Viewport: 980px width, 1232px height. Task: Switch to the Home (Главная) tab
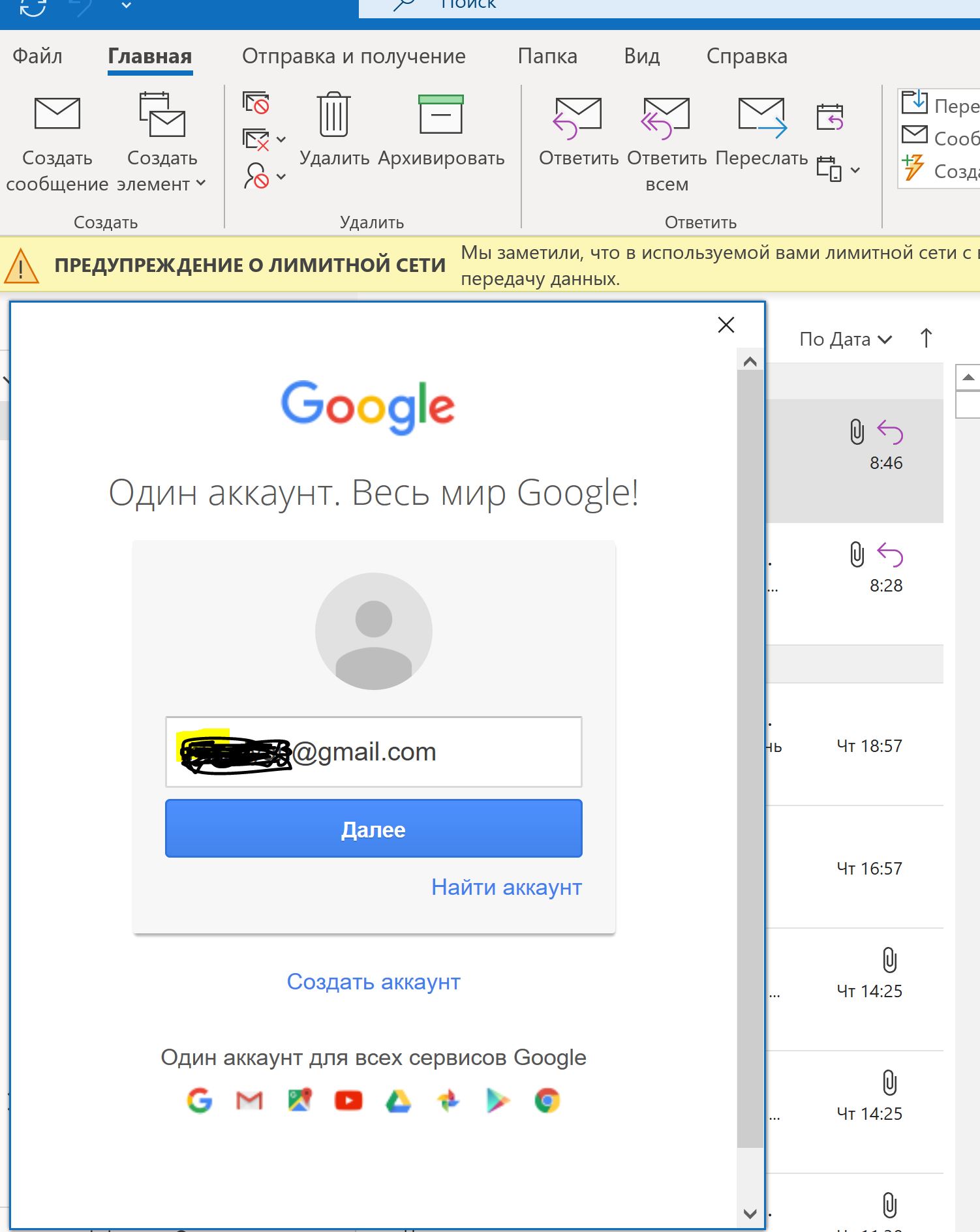(149, 56)
